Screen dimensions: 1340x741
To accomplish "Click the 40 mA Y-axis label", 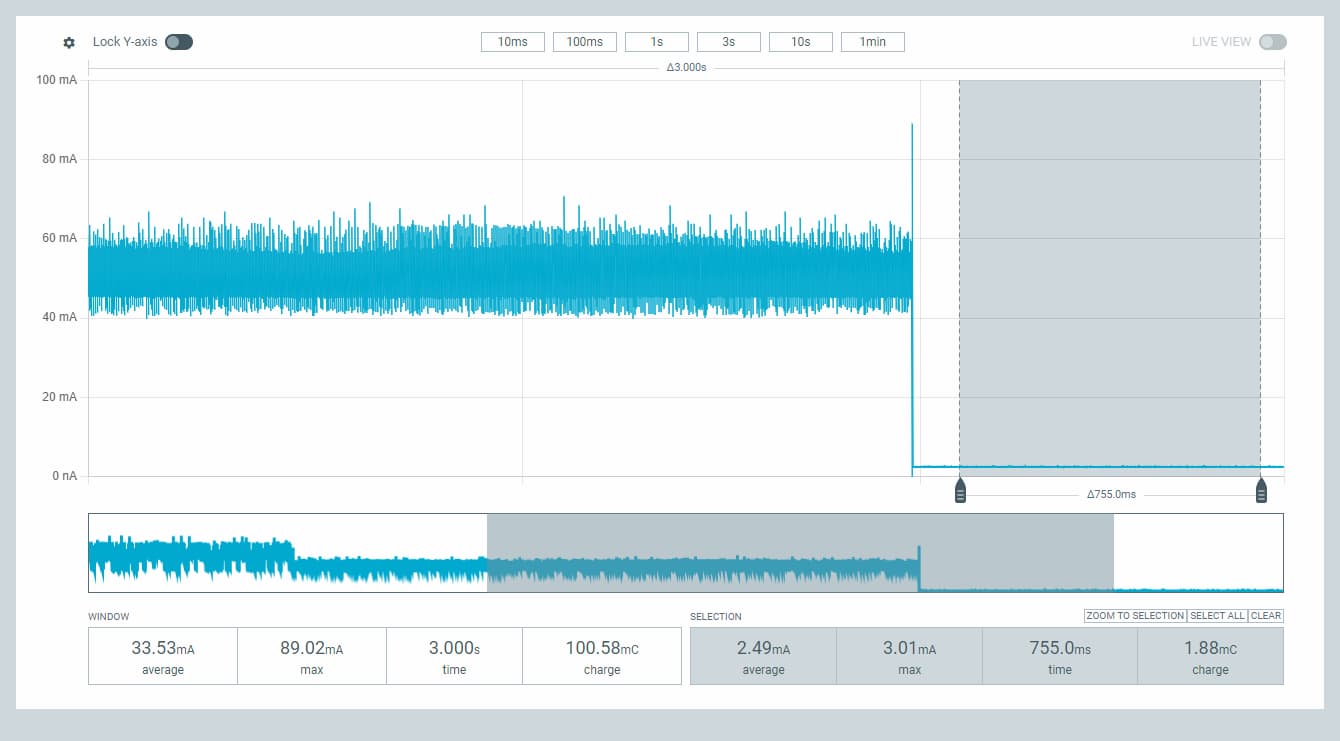I will [60, 317].
